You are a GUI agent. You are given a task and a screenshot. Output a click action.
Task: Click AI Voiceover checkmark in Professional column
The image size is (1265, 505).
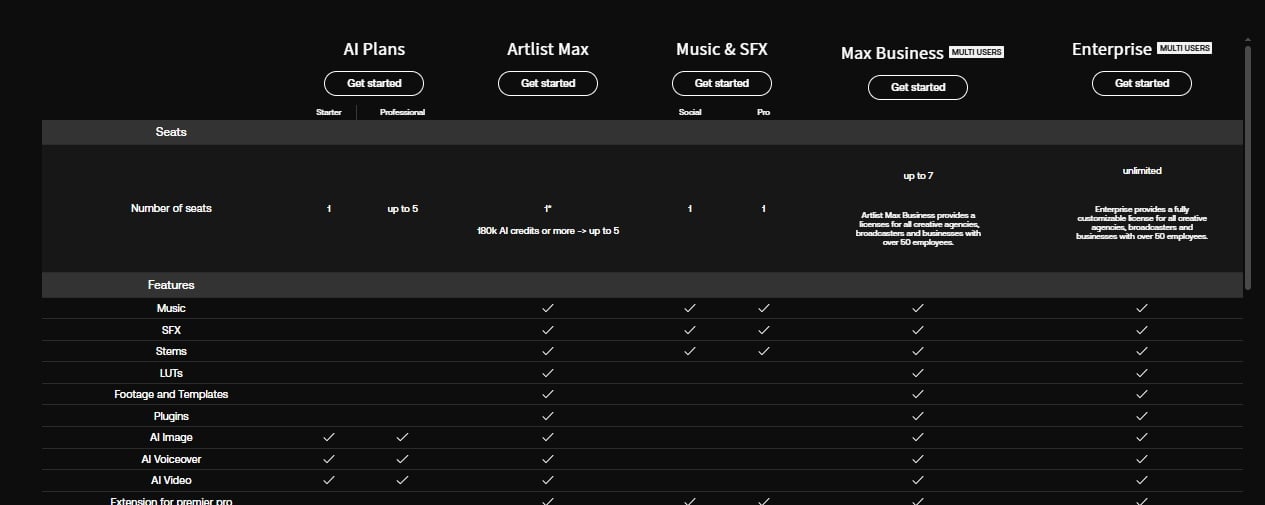pyautogui.click(x=402, y=459)
